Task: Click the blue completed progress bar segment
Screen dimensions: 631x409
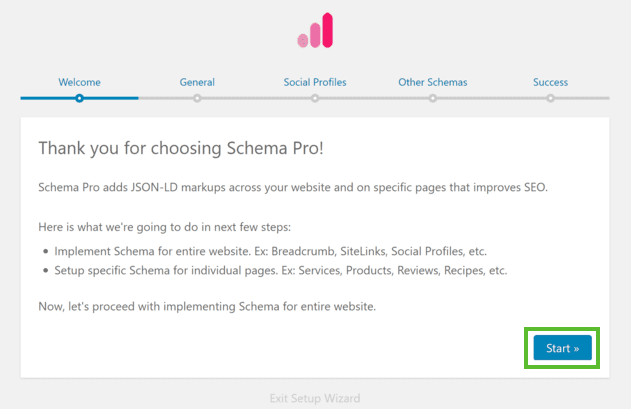Action: (79, 98)
